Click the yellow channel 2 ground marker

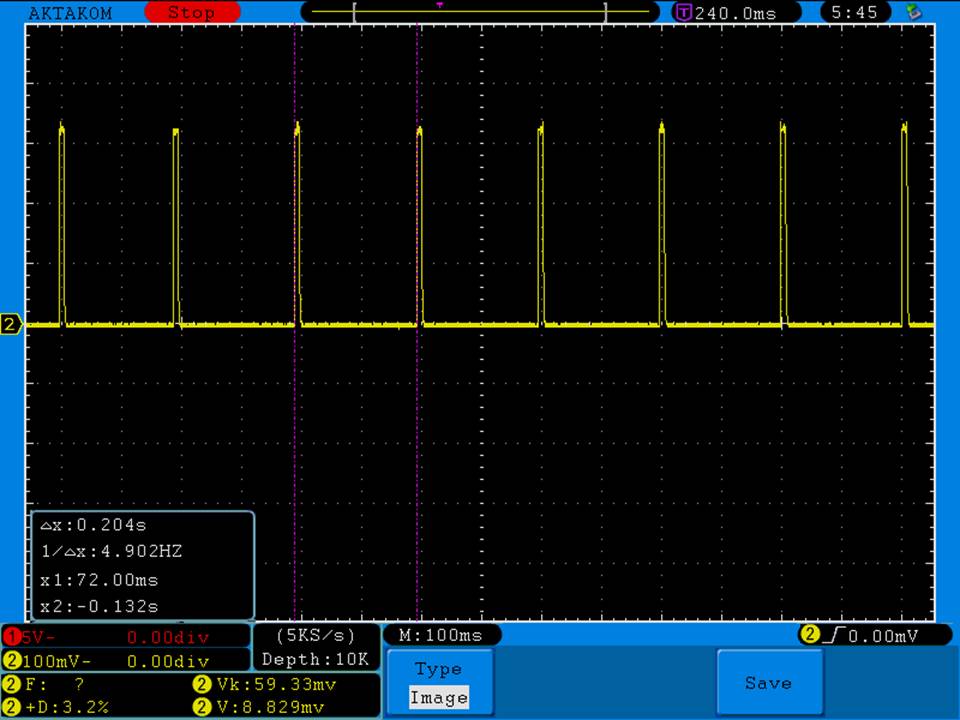(11, 325)
